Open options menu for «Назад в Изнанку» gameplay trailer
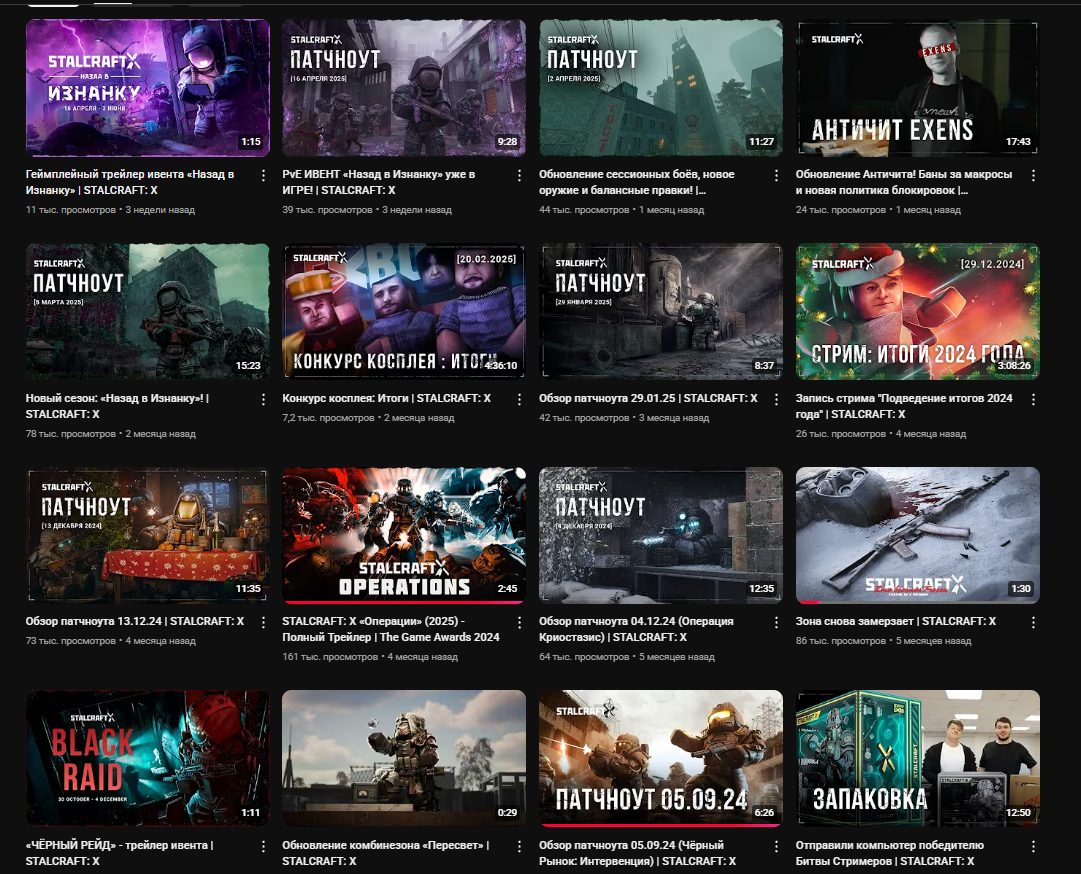 click(x=263, y=176)
